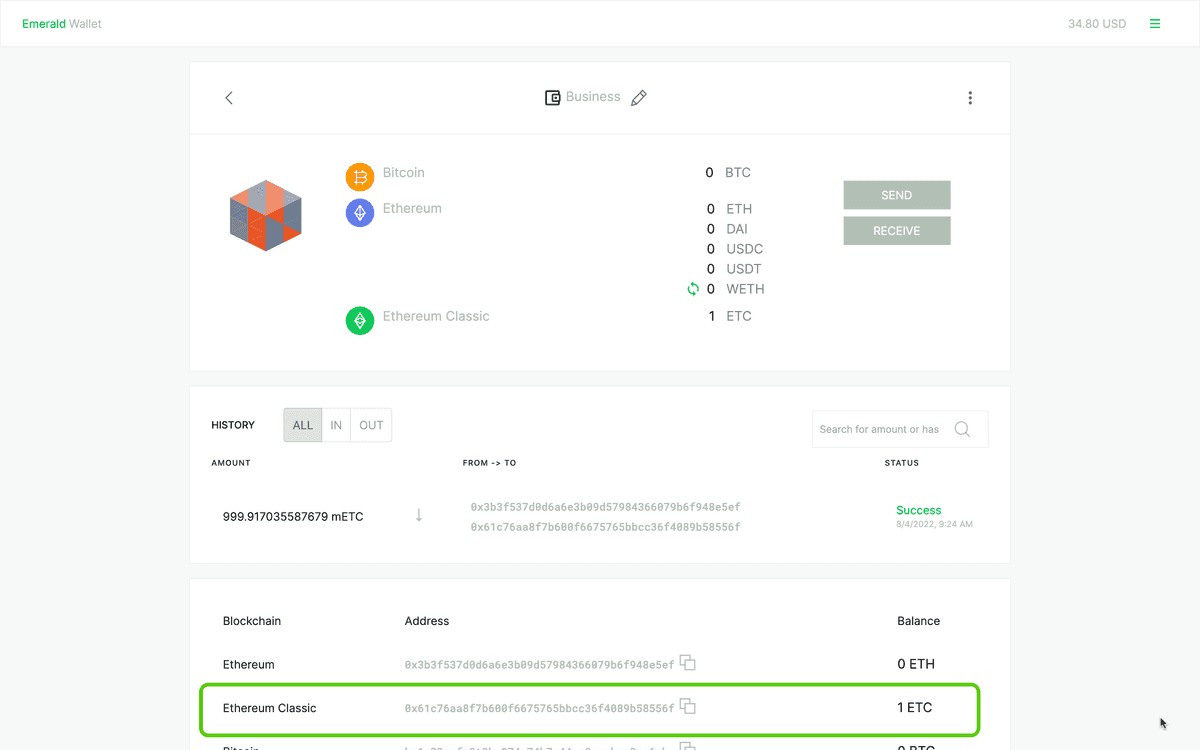
Task: Copy the Ethereum address
Action: 688,662
